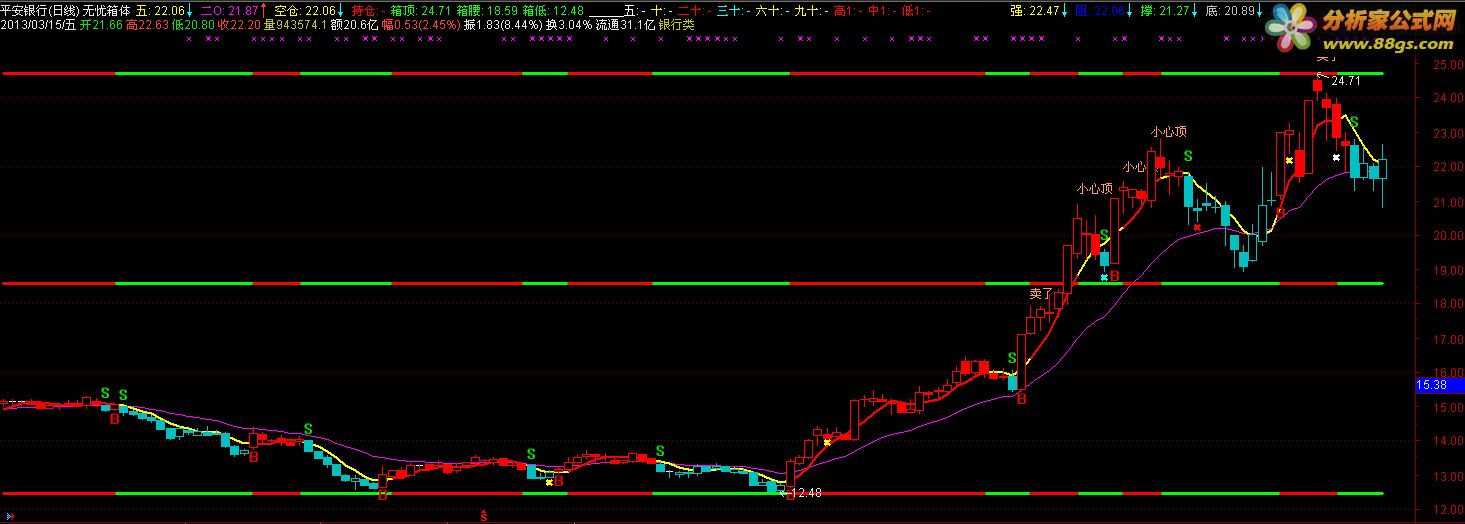Click the double-arrow icon at chart's bottom-left corner

click(10, 517)
